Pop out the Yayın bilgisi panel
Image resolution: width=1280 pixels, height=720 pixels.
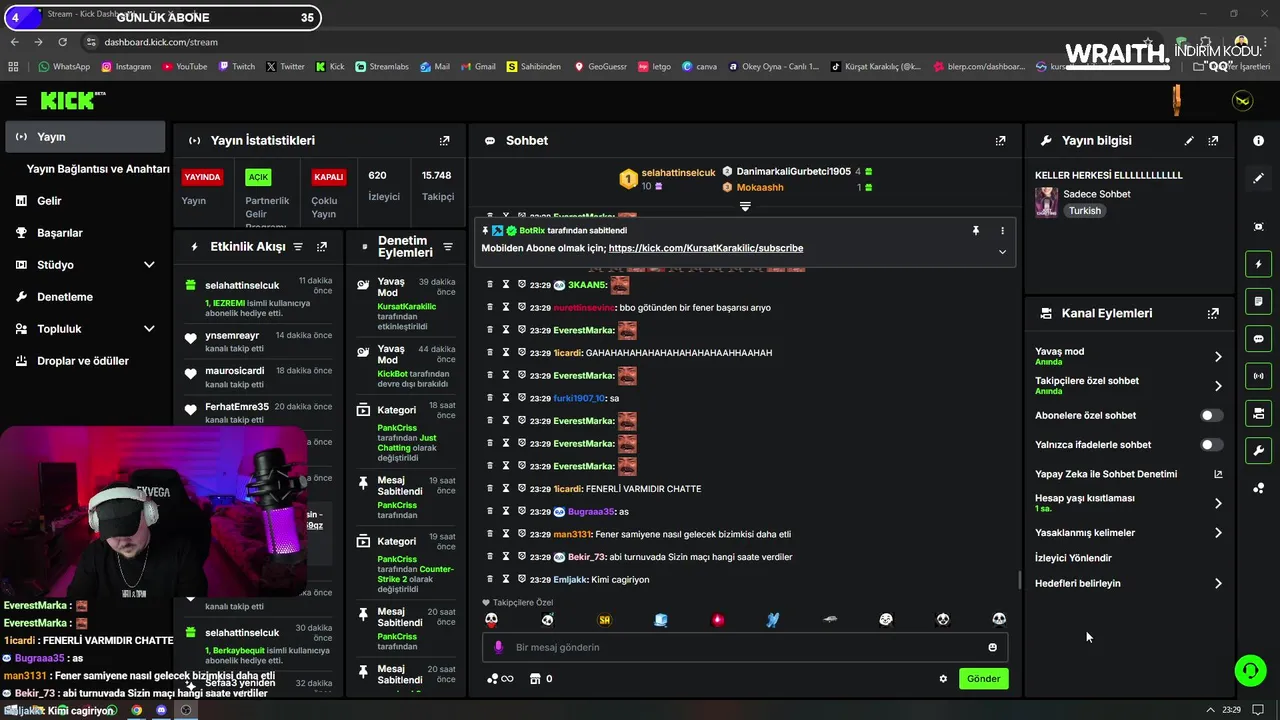[1213, 141]
